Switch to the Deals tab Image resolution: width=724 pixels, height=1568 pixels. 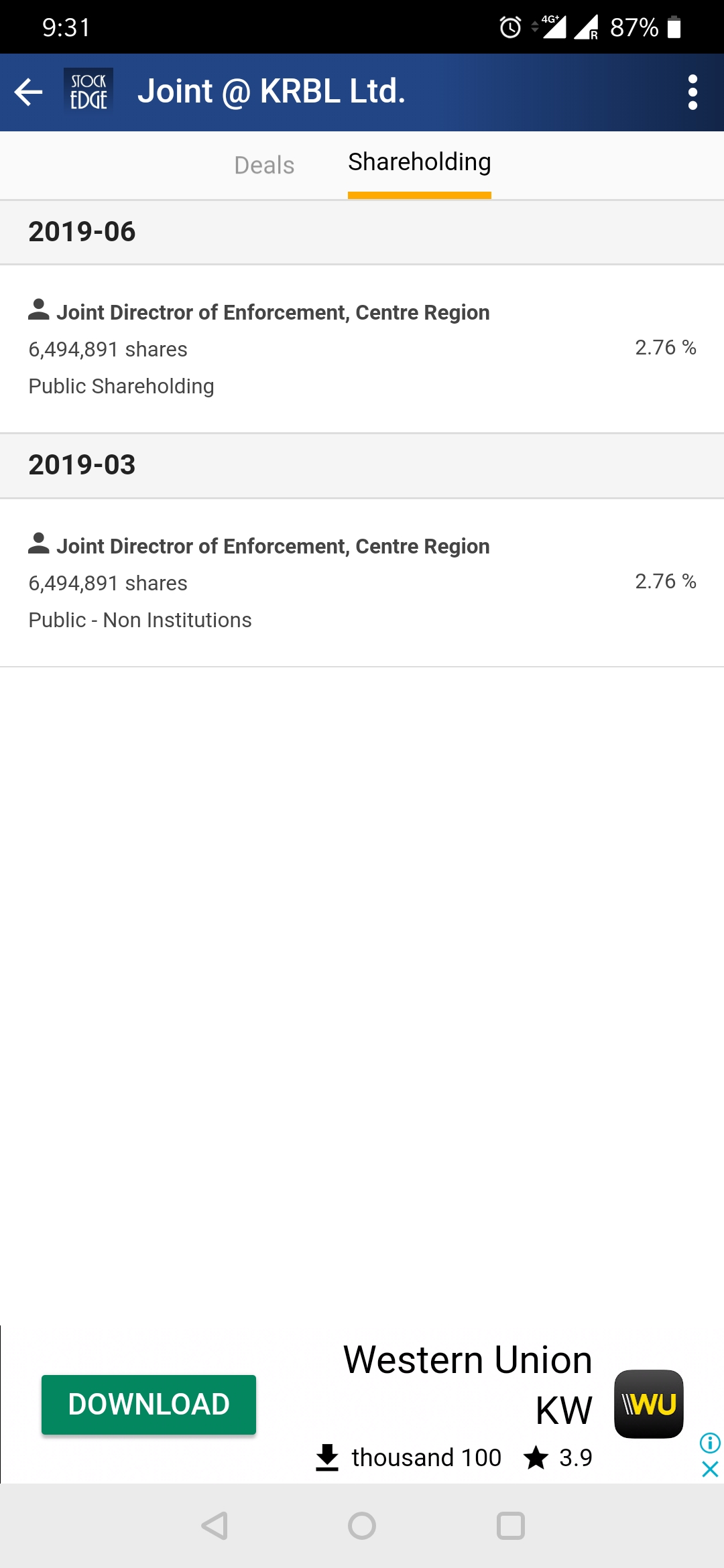point(264,166)
